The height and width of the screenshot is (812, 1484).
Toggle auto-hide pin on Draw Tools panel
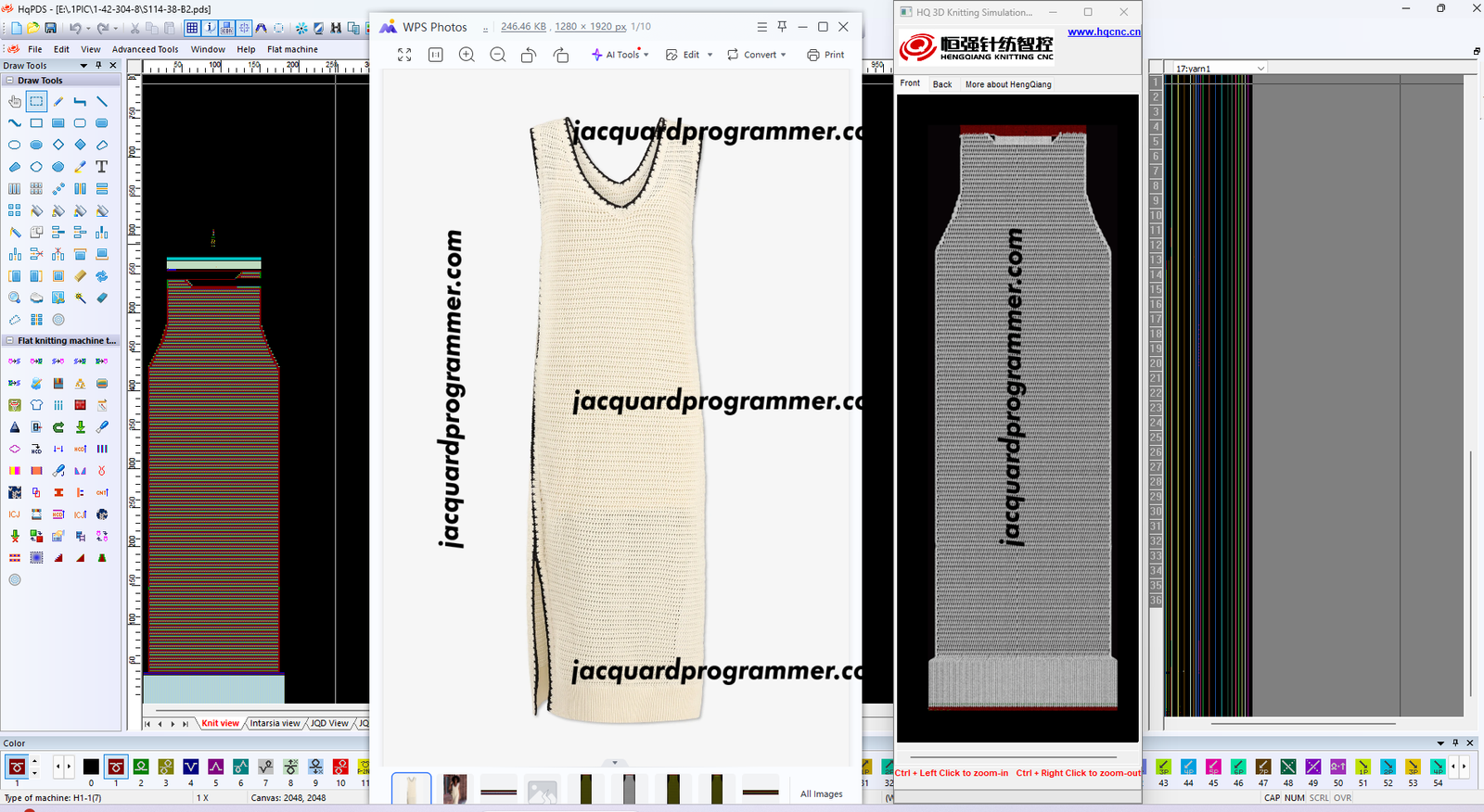99,66
